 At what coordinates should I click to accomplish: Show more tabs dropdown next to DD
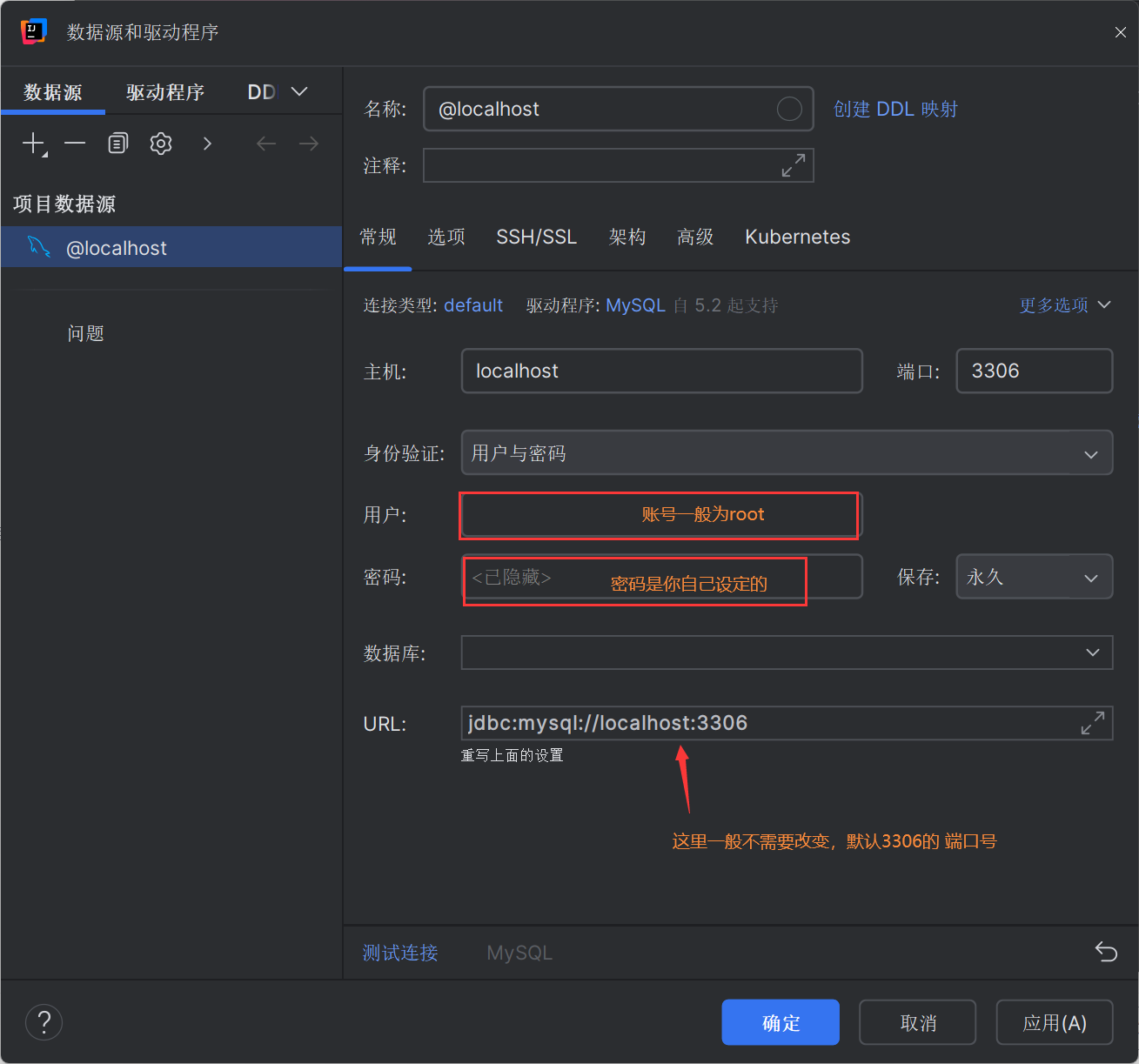(299, 91)
